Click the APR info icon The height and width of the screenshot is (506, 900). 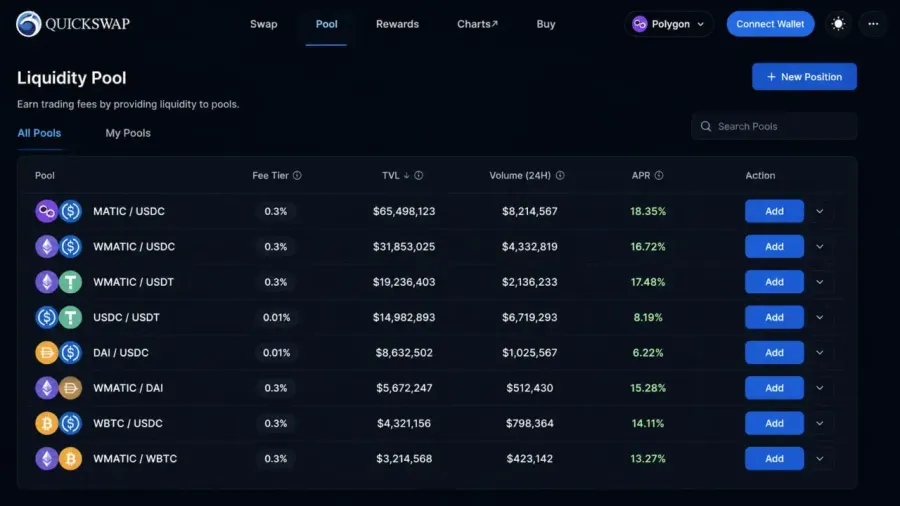click(x=659, y=176)
